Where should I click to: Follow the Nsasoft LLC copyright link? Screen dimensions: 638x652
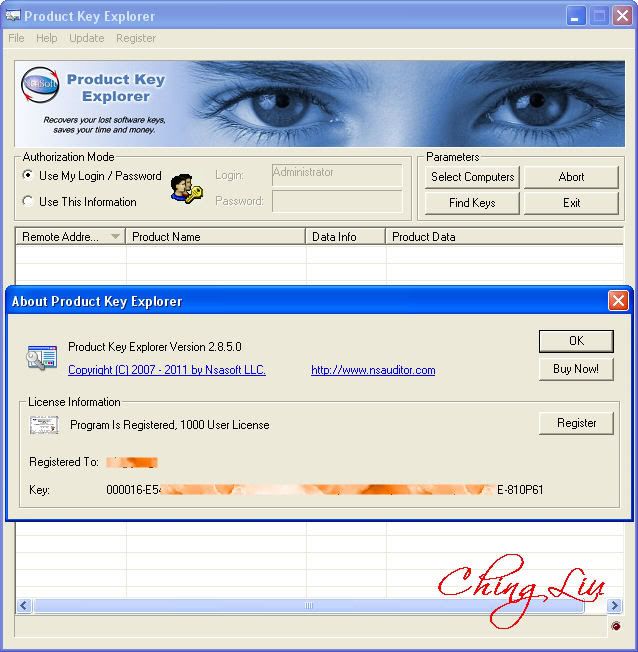pos(167,370)
